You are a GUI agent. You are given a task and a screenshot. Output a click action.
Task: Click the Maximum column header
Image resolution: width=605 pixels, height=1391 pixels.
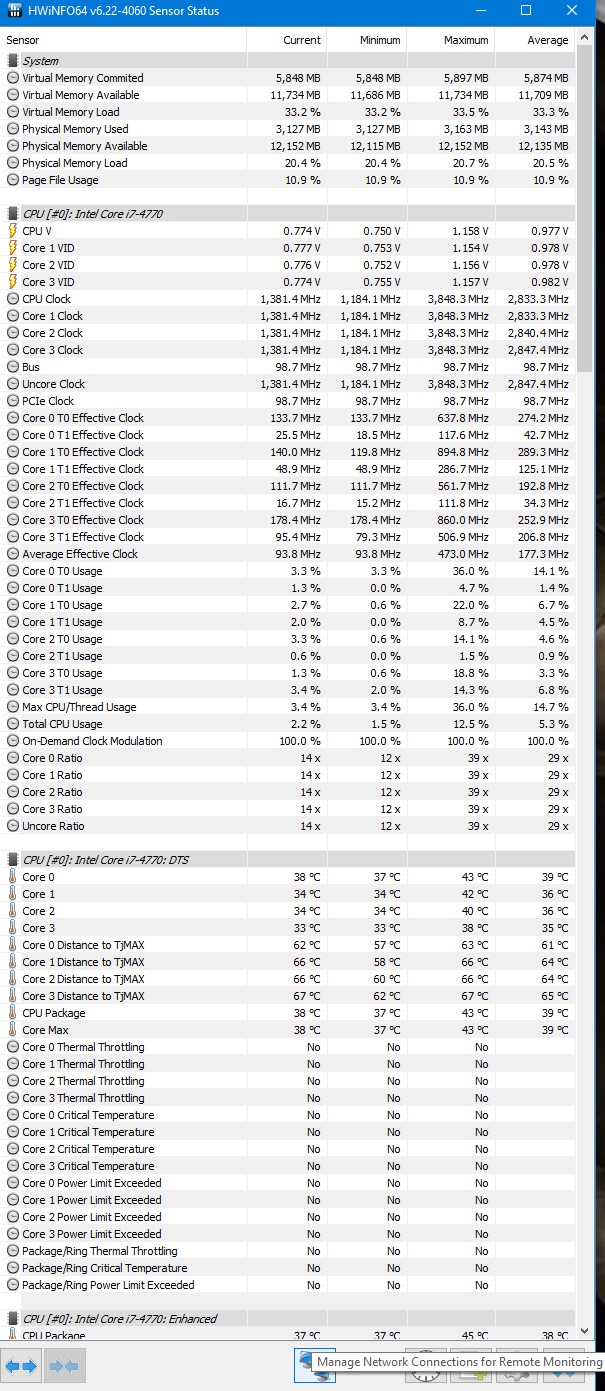466,40
